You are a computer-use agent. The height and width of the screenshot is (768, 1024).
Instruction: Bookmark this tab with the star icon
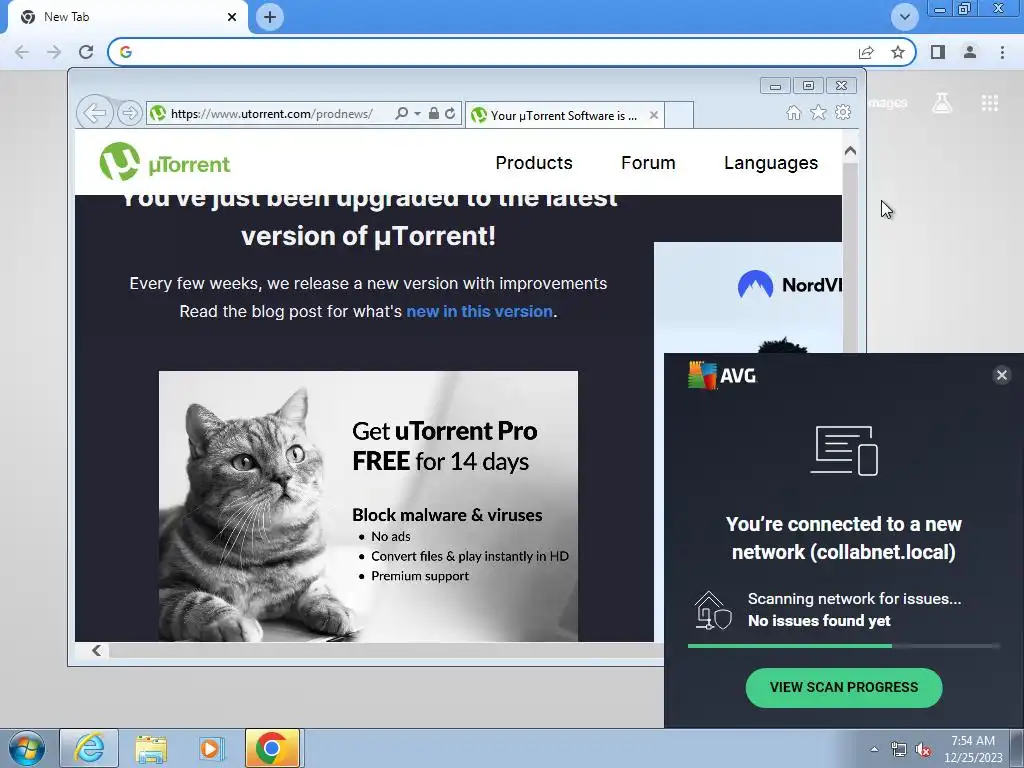point(898,52)
